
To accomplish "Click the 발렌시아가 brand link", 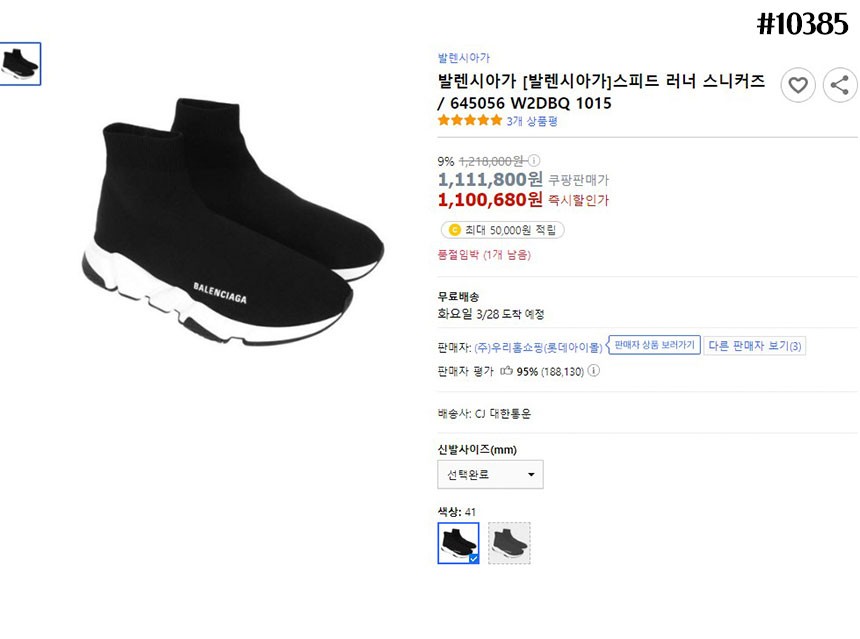I will [463, 58].
